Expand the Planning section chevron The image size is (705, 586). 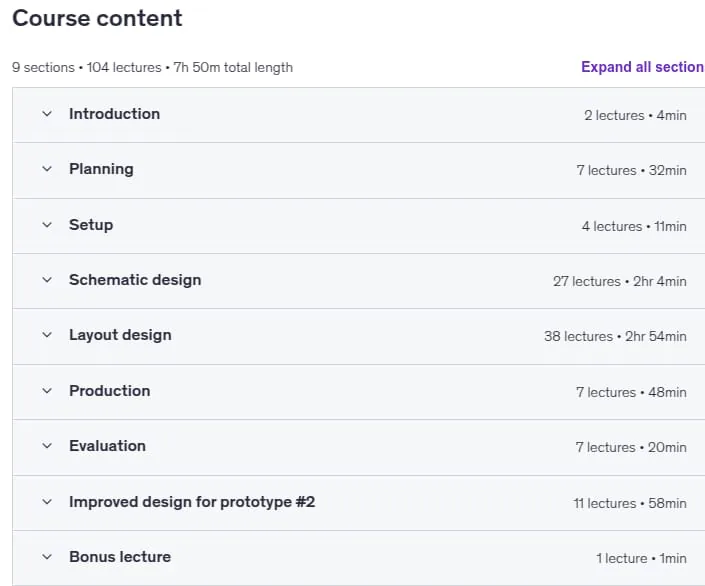47,169
